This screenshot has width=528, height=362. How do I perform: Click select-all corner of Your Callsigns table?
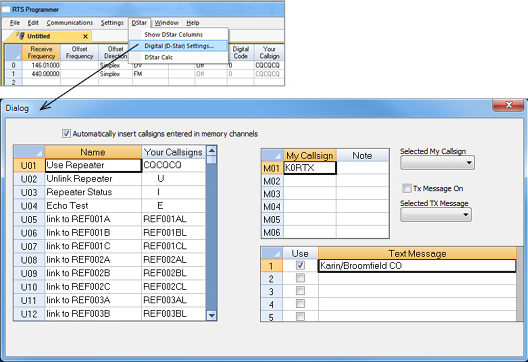click(29, 152)
